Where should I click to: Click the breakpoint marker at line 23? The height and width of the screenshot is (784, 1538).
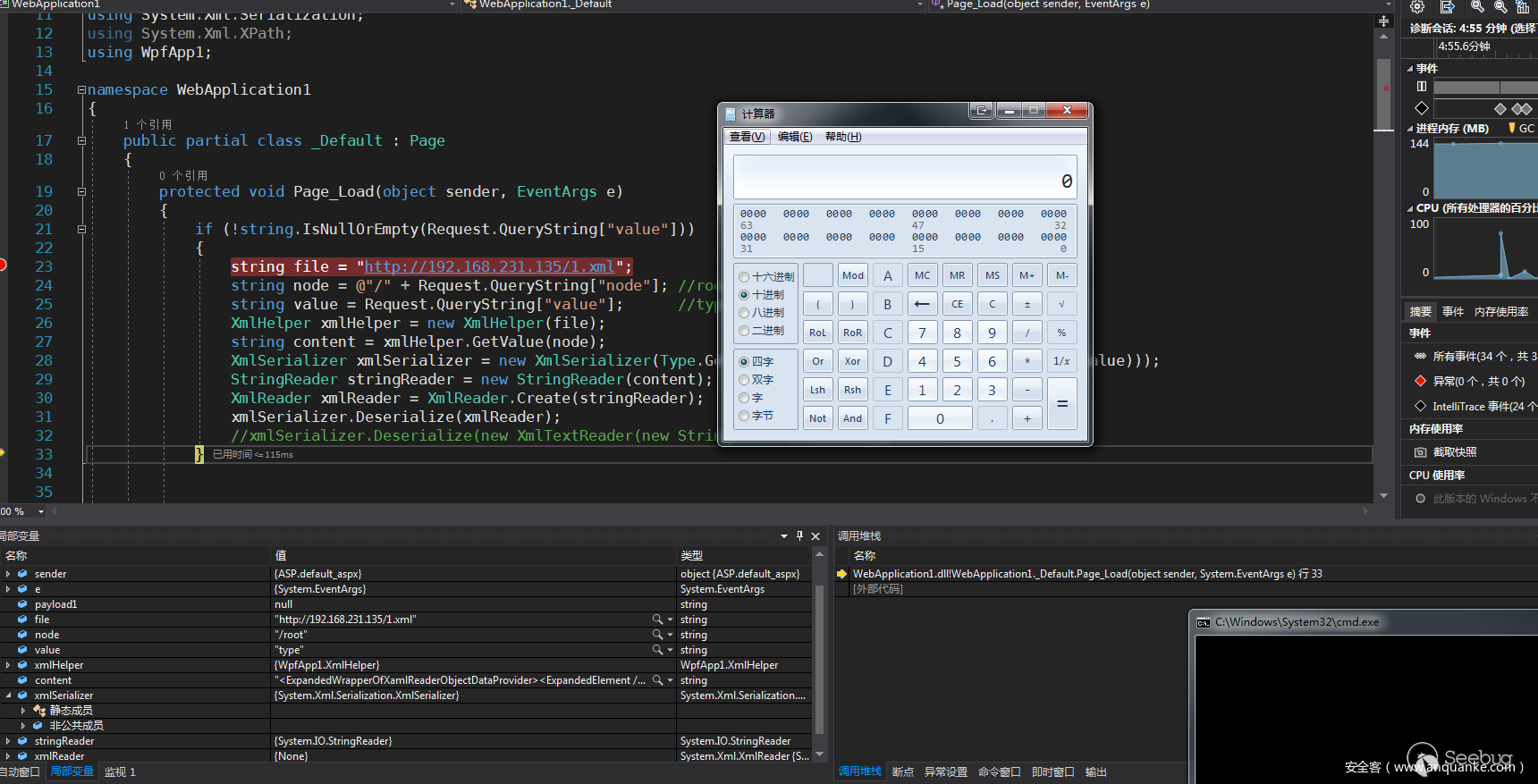pos(3,265)
